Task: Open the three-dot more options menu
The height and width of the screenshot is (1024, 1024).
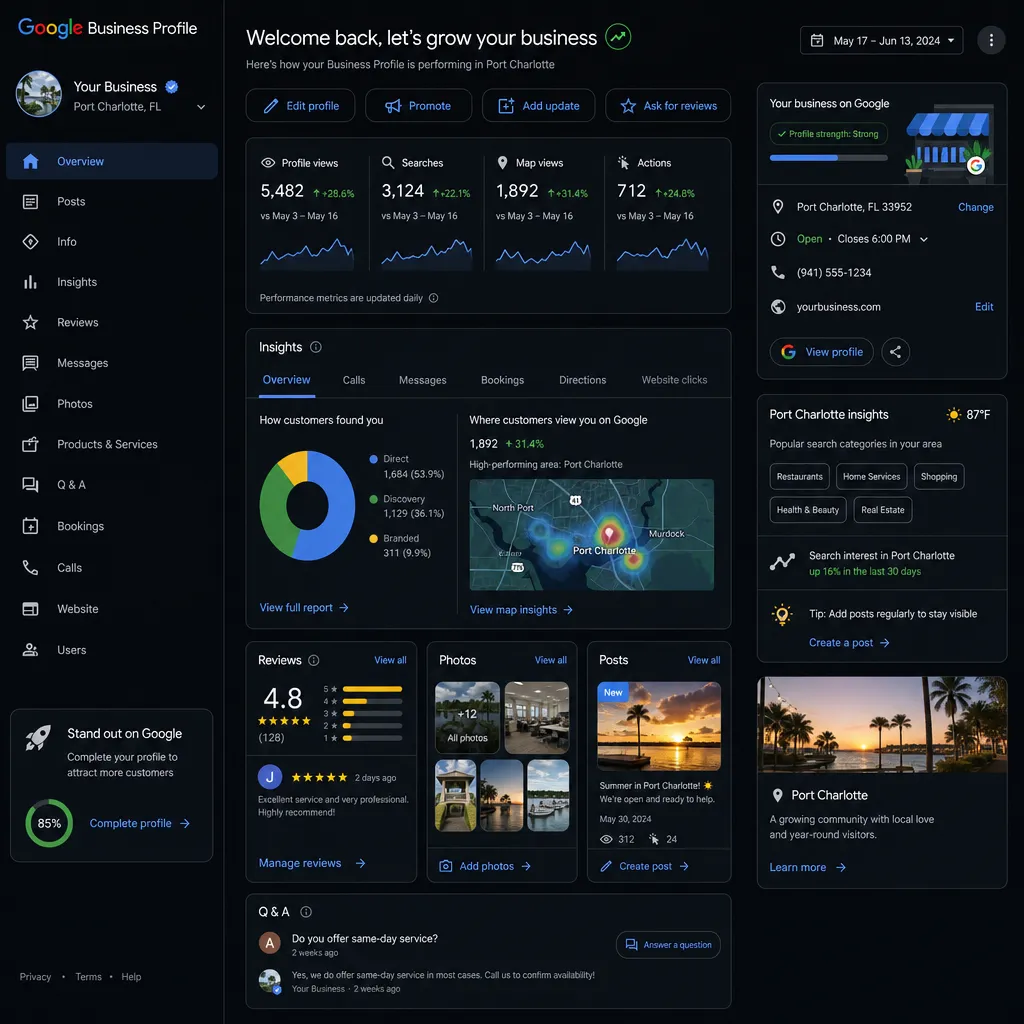Action: [x=991, y=40]
